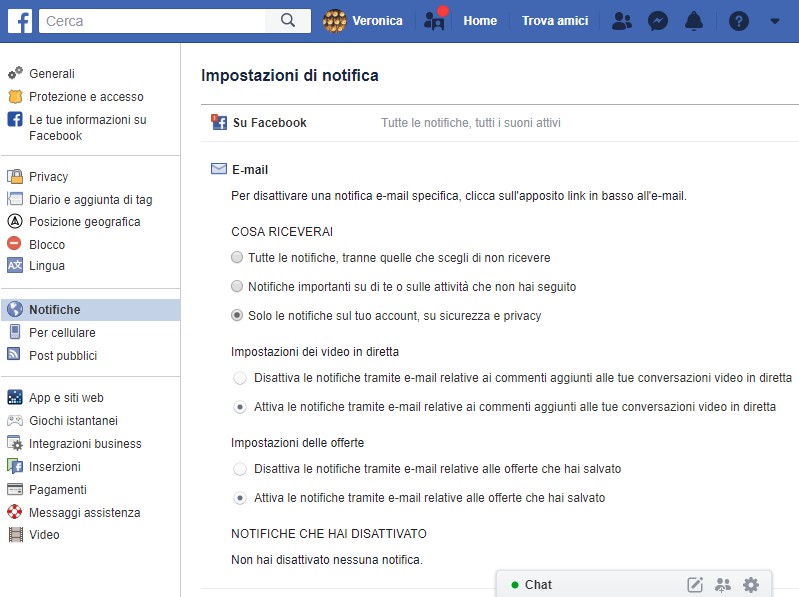799x597 pixels.
Task: Open Privacy settings
Action: (x=48, y=177)
